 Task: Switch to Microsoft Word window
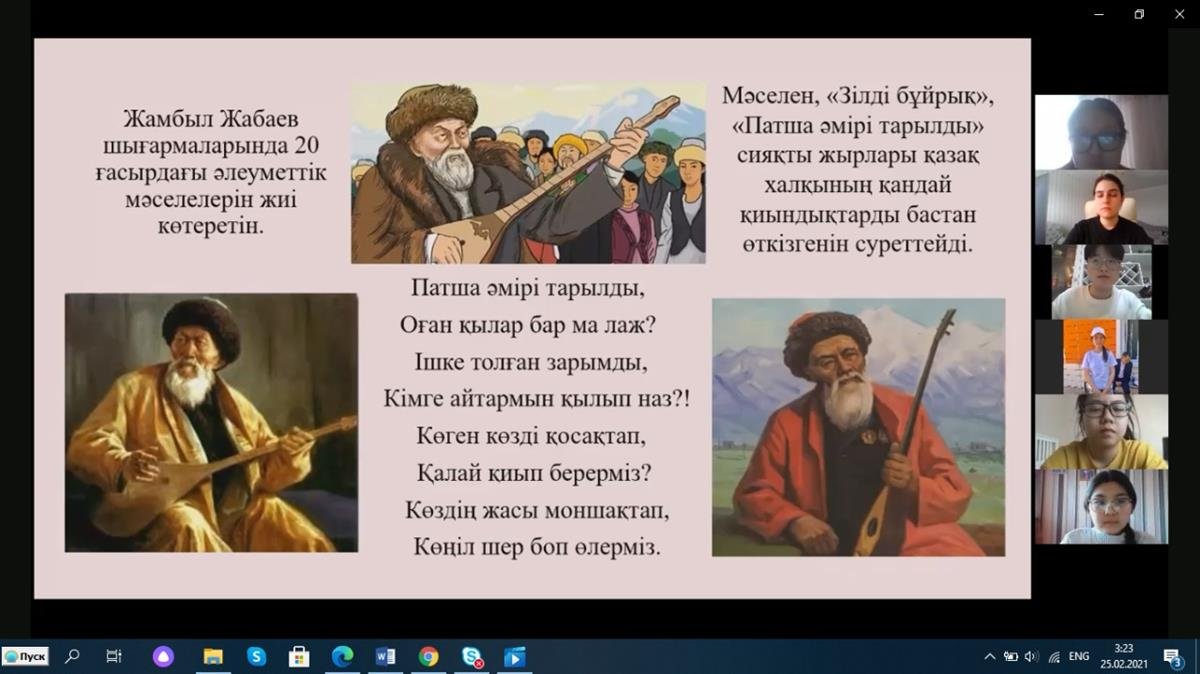point(385,657)
